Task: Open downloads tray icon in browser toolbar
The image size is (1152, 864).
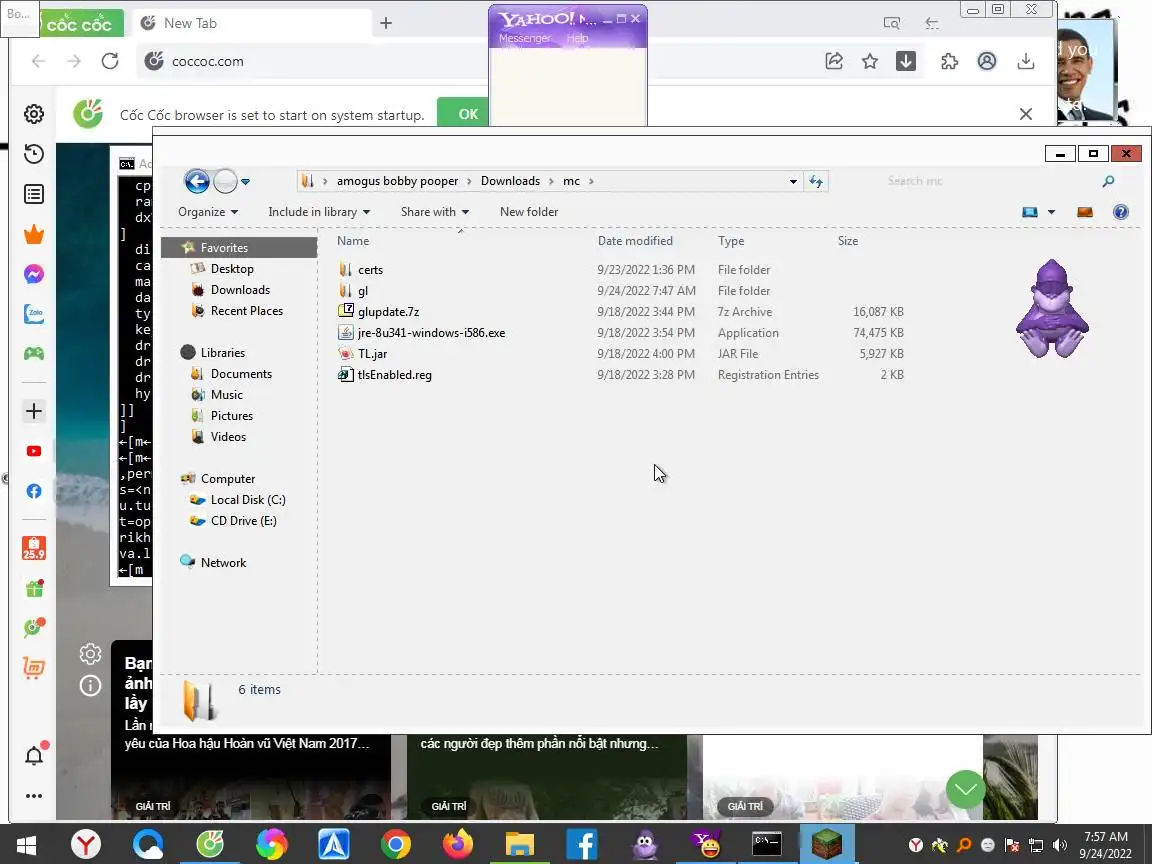Action: pyautogui.click(x=1026, y=61)
